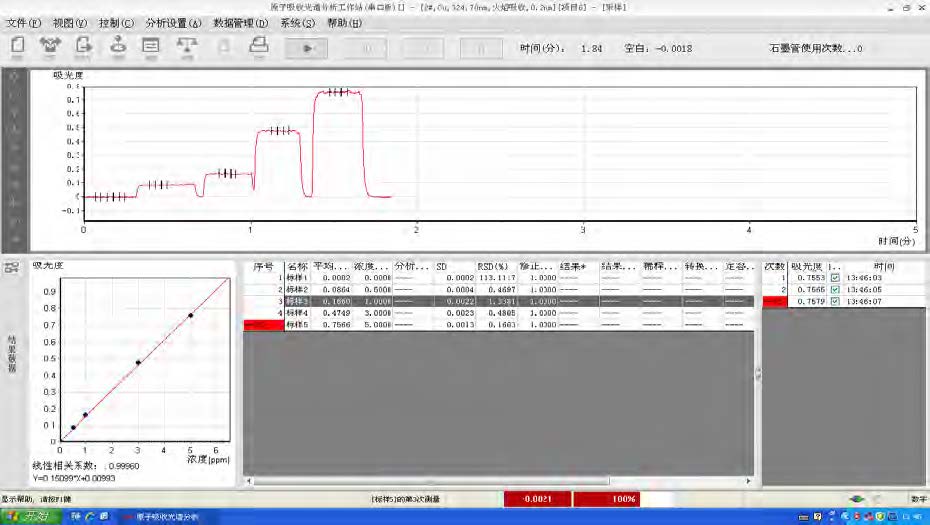Click the second toolbar icon from left
930x525 pixels.
click(x=50, y=45)
